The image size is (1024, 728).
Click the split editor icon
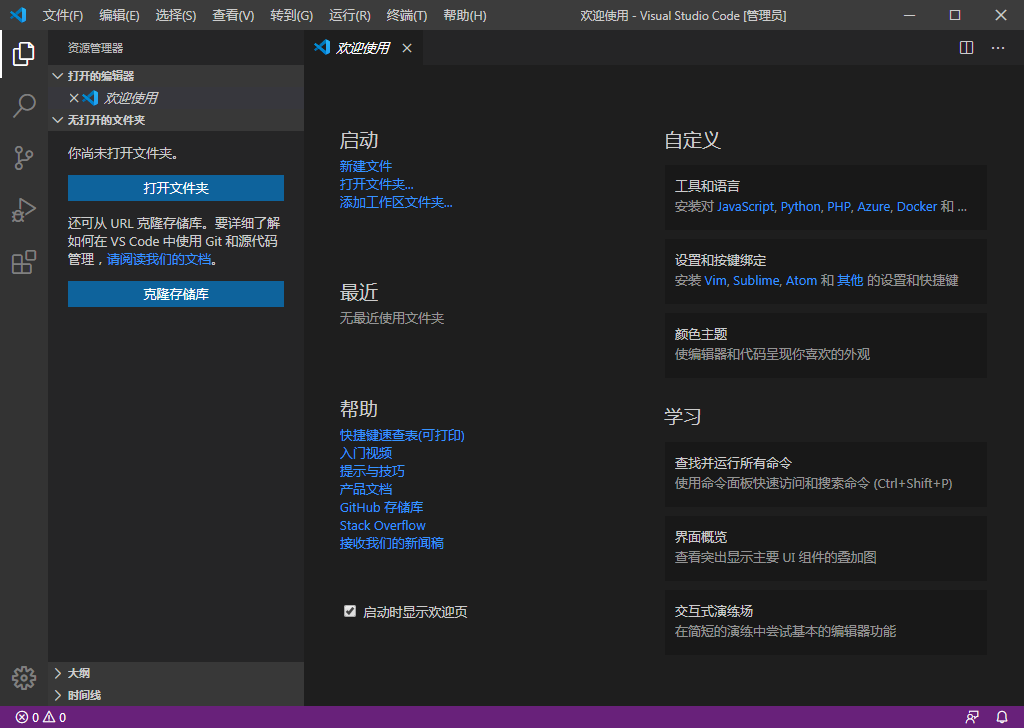coord(967,48)
